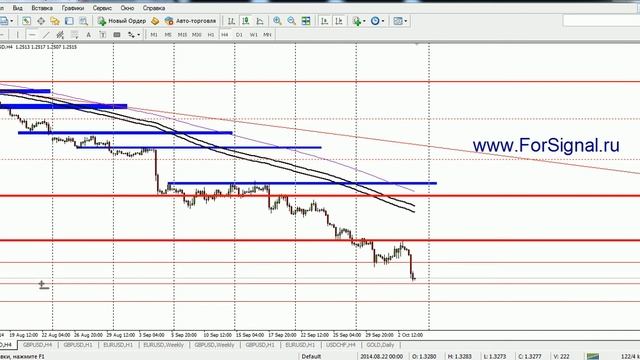
Task: Open the Справка menu
Action: click(x=154, y=8)
